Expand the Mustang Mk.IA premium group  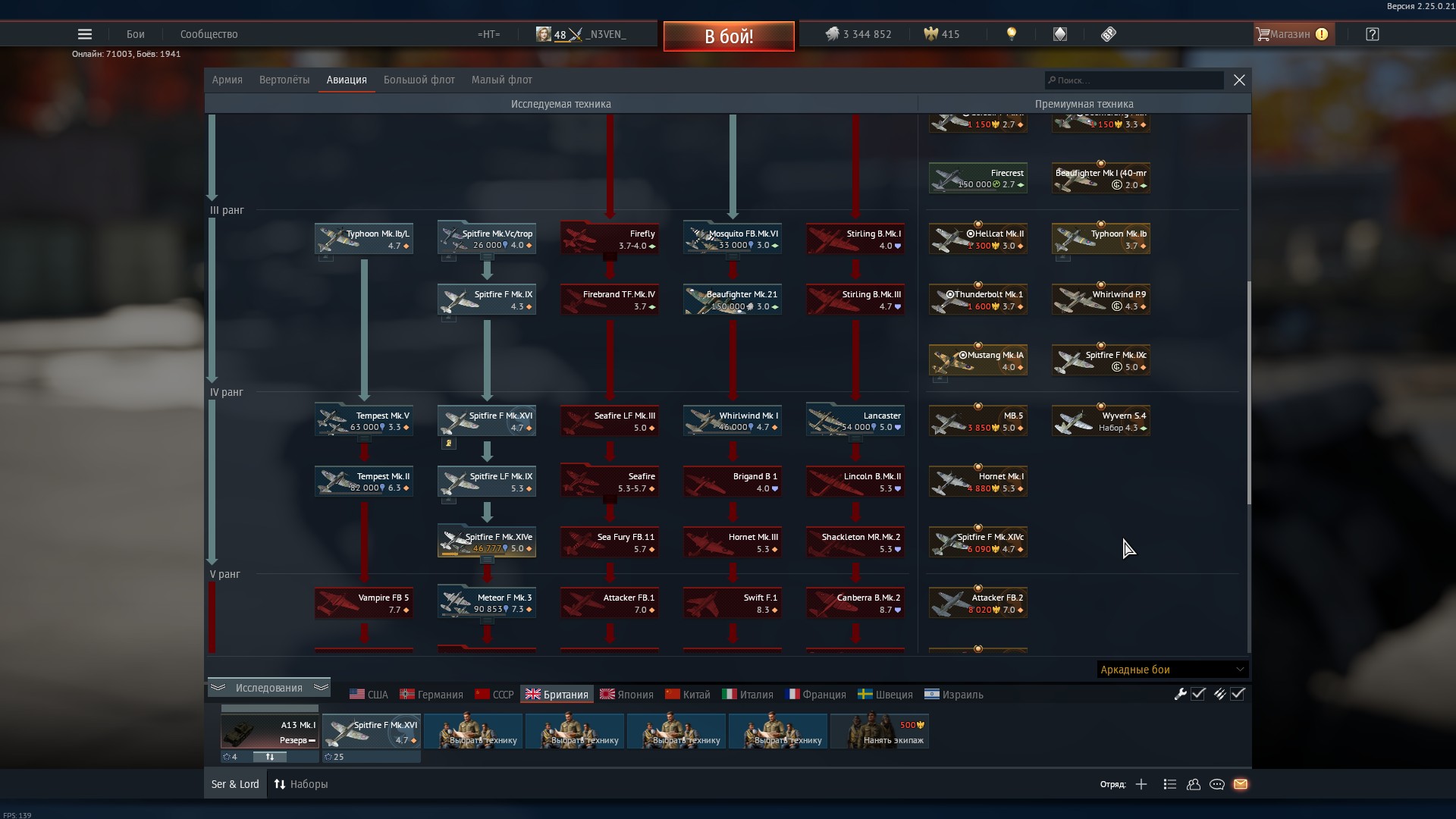(940, 378)
